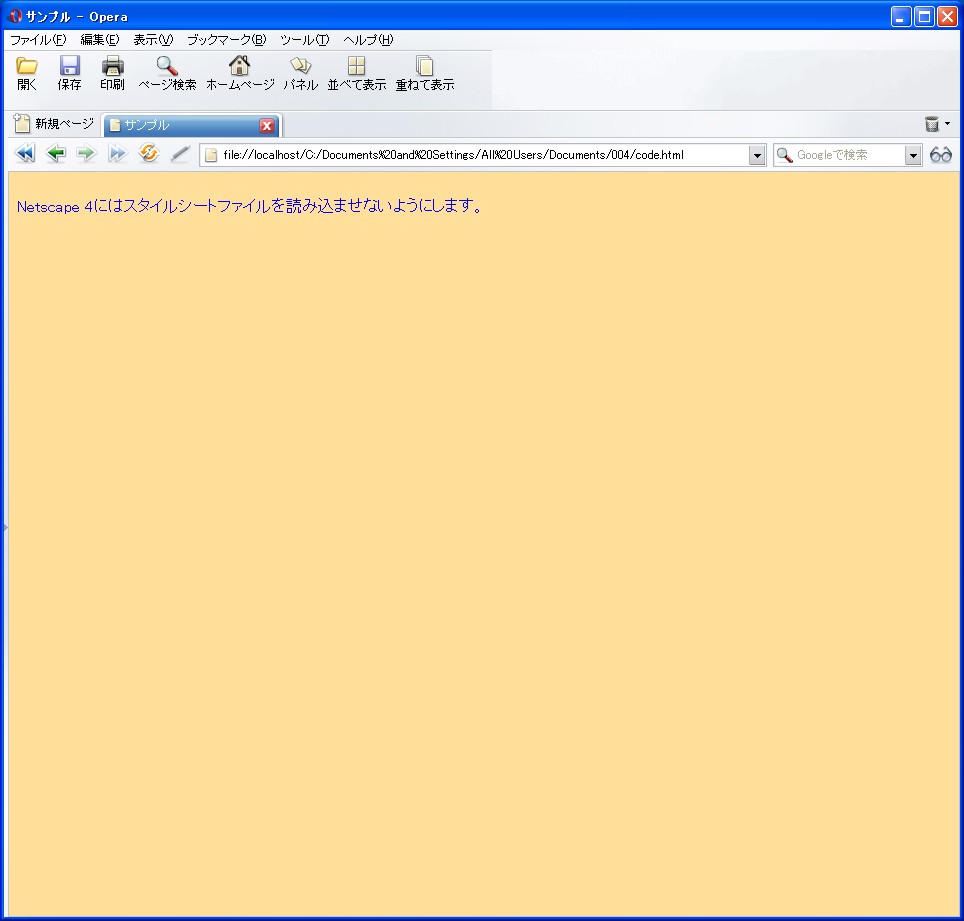This screenshot has height=921, width=964.
Task: Open the trash can dropdown arrow
Action: point(947,124)
